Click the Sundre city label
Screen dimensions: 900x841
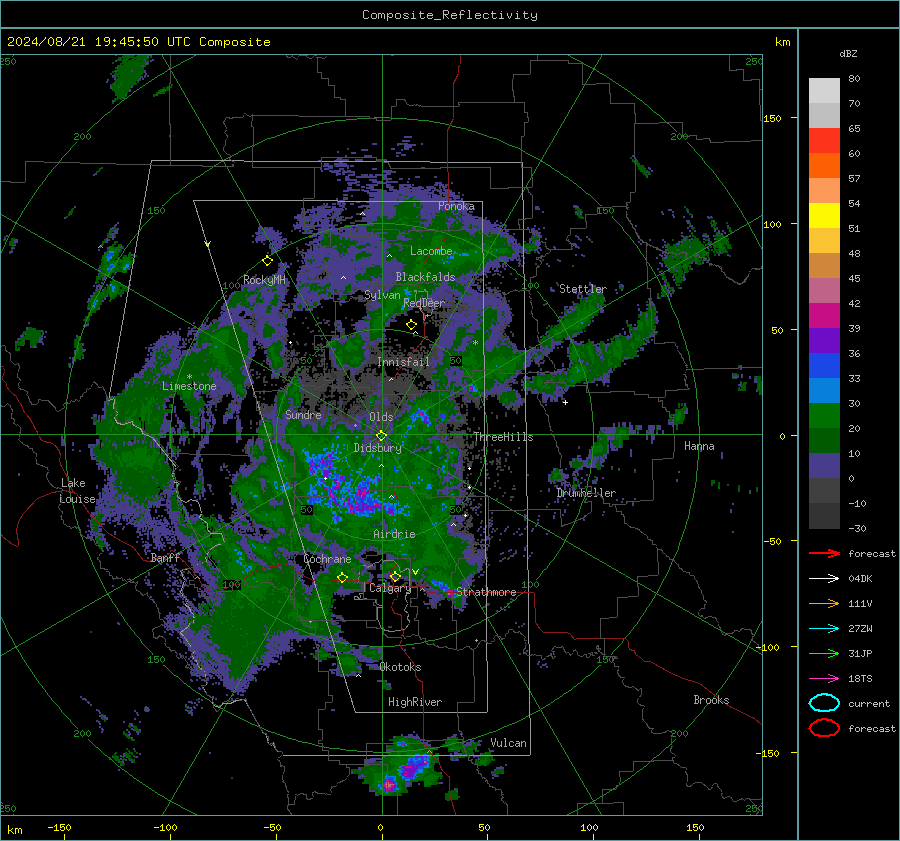(x=303, y=415)
